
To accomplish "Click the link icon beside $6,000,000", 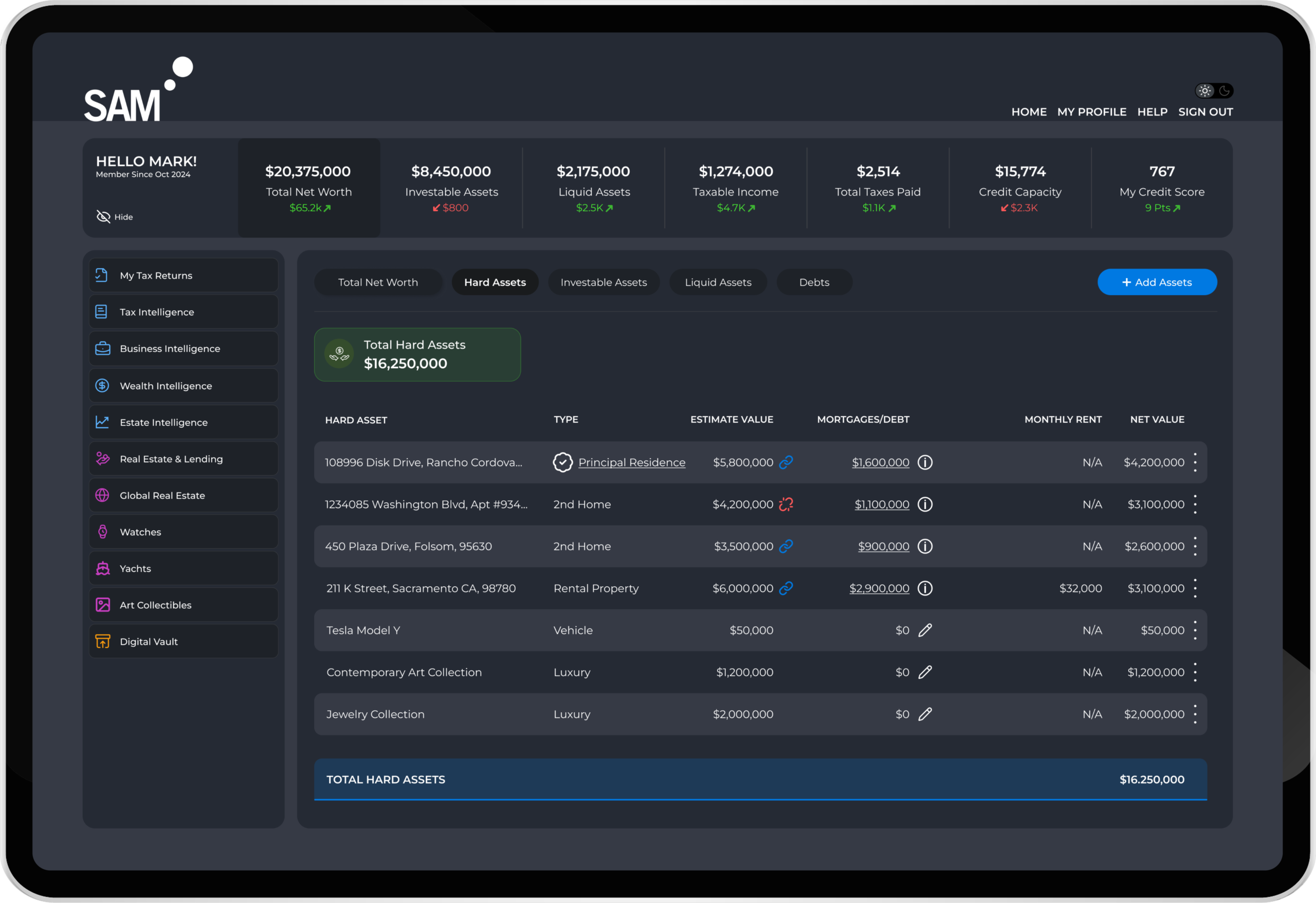I will pyautogui.click(x=786, y=588).
